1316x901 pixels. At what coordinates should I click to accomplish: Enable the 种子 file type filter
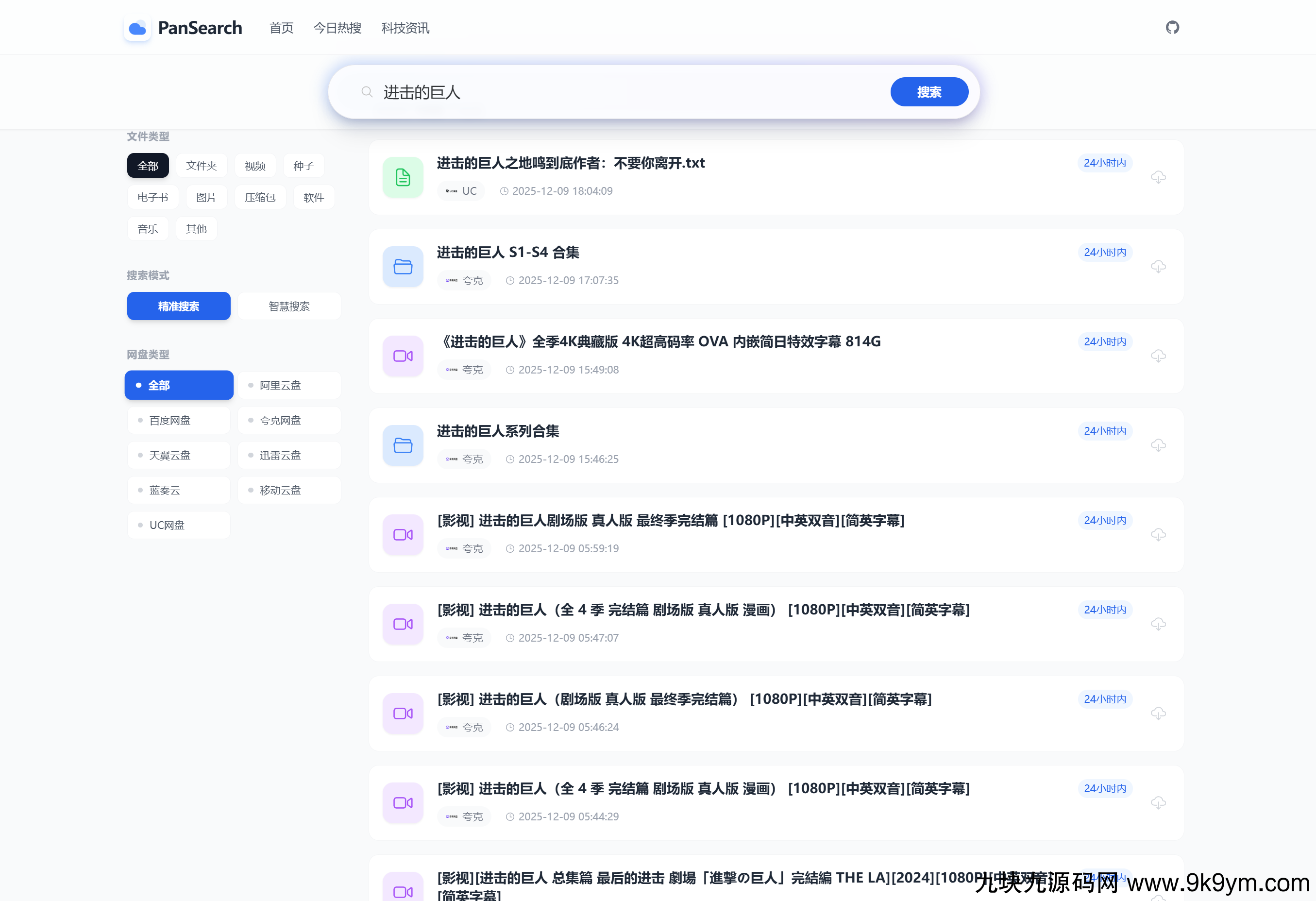pyautogui.click(x=304, y=165)
